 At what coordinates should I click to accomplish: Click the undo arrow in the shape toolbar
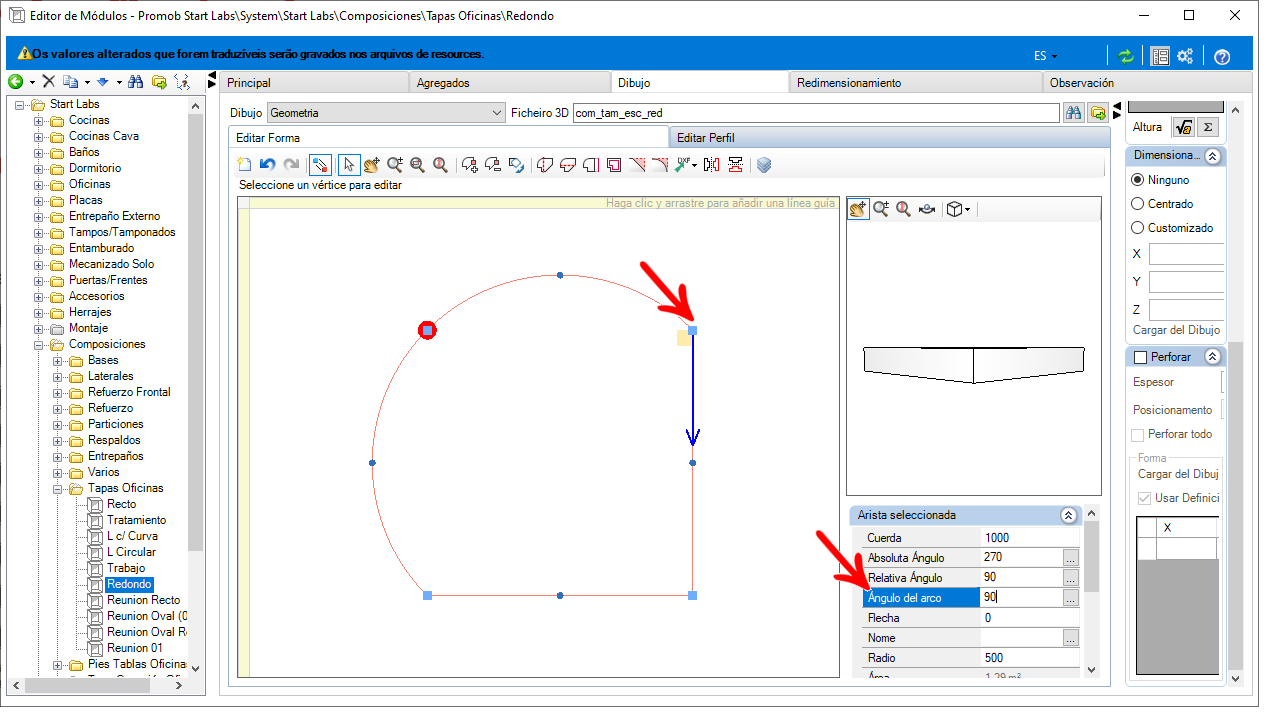point(267,164)
